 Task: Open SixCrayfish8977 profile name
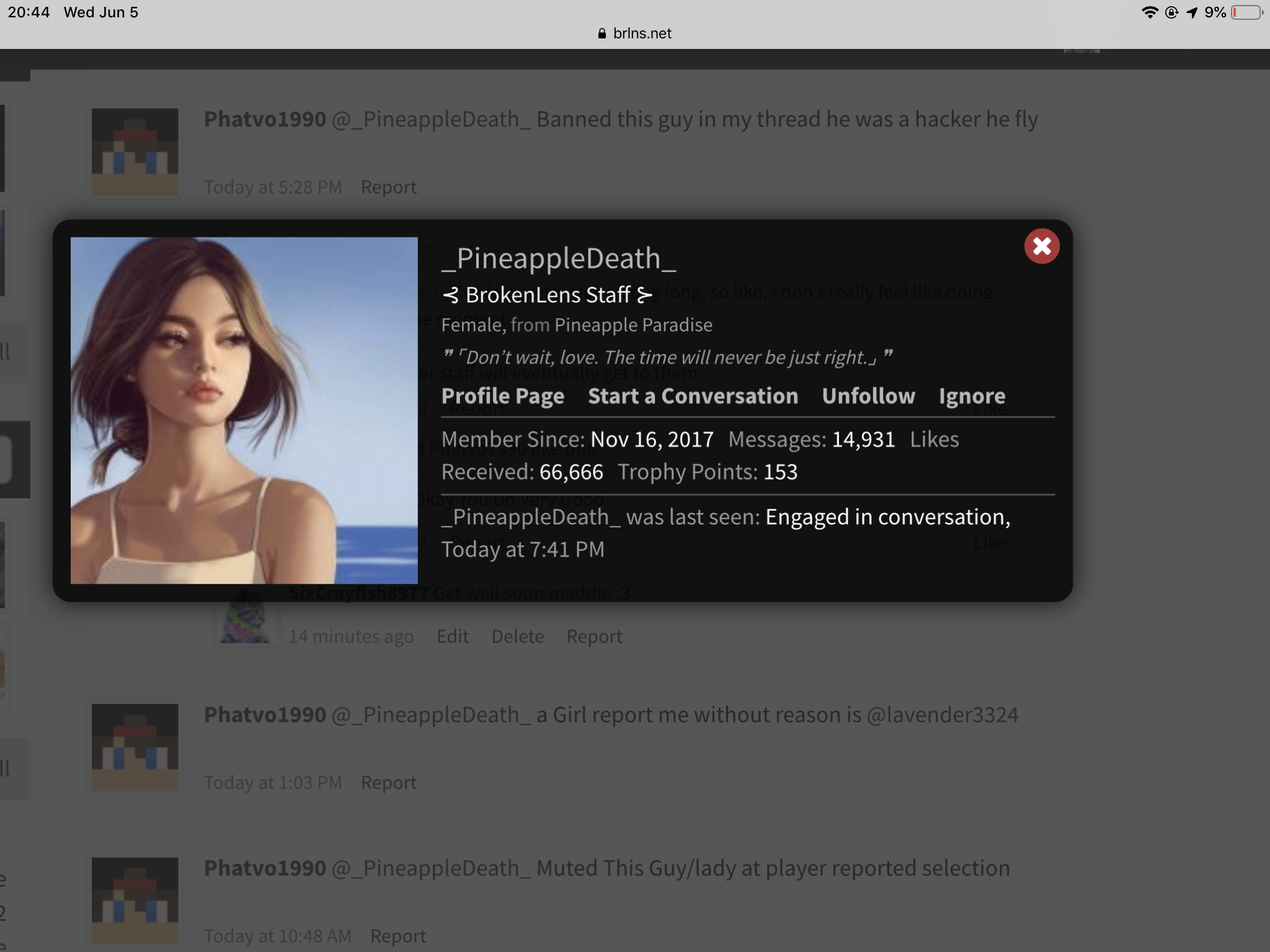click(358, 593)
